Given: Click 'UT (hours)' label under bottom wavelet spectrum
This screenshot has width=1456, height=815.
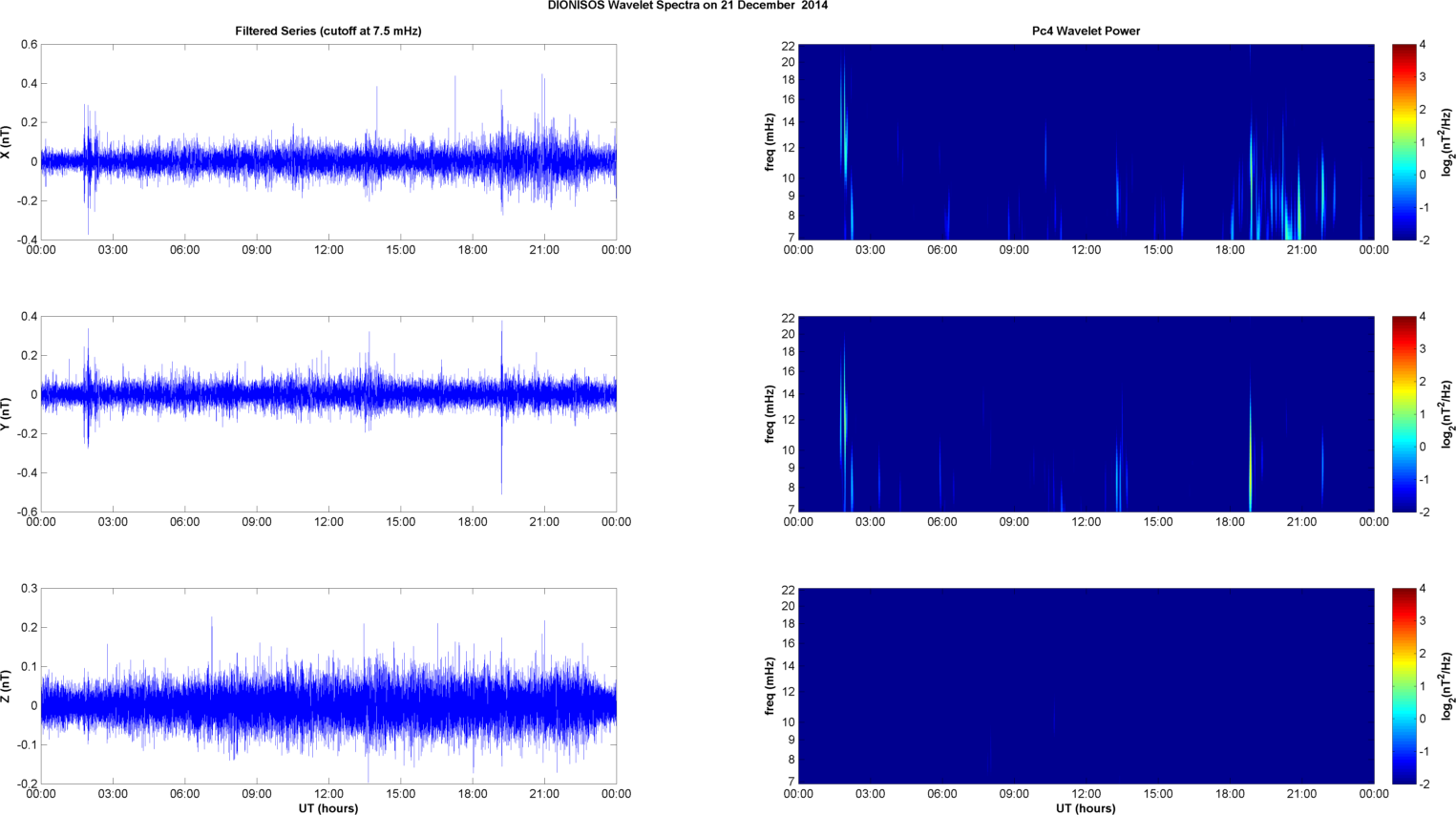Looking at the screenshot, I should (1086, 808).
